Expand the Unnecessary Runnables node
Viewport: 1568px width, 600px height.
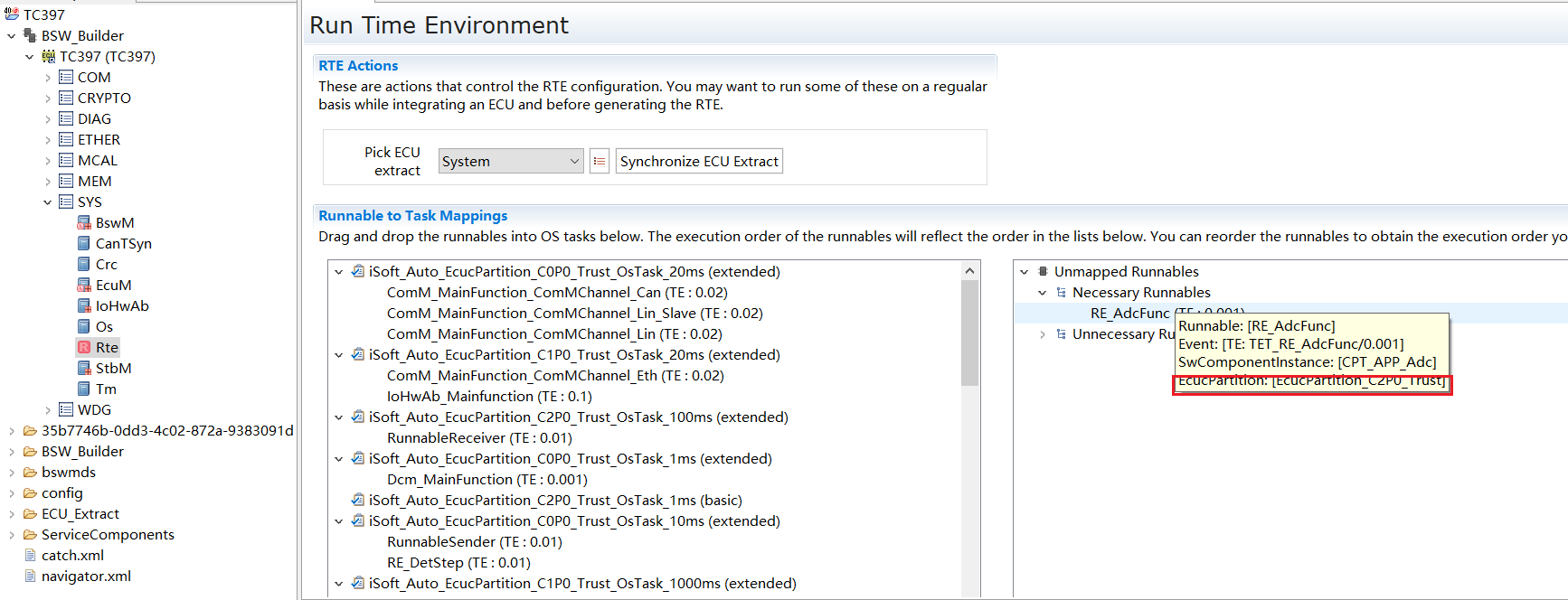click(x=1043, y=334)
